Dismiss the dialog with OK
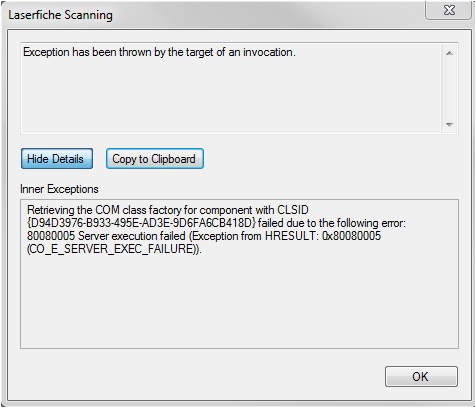This screenshot has width=476, height=408. (421, 377)
